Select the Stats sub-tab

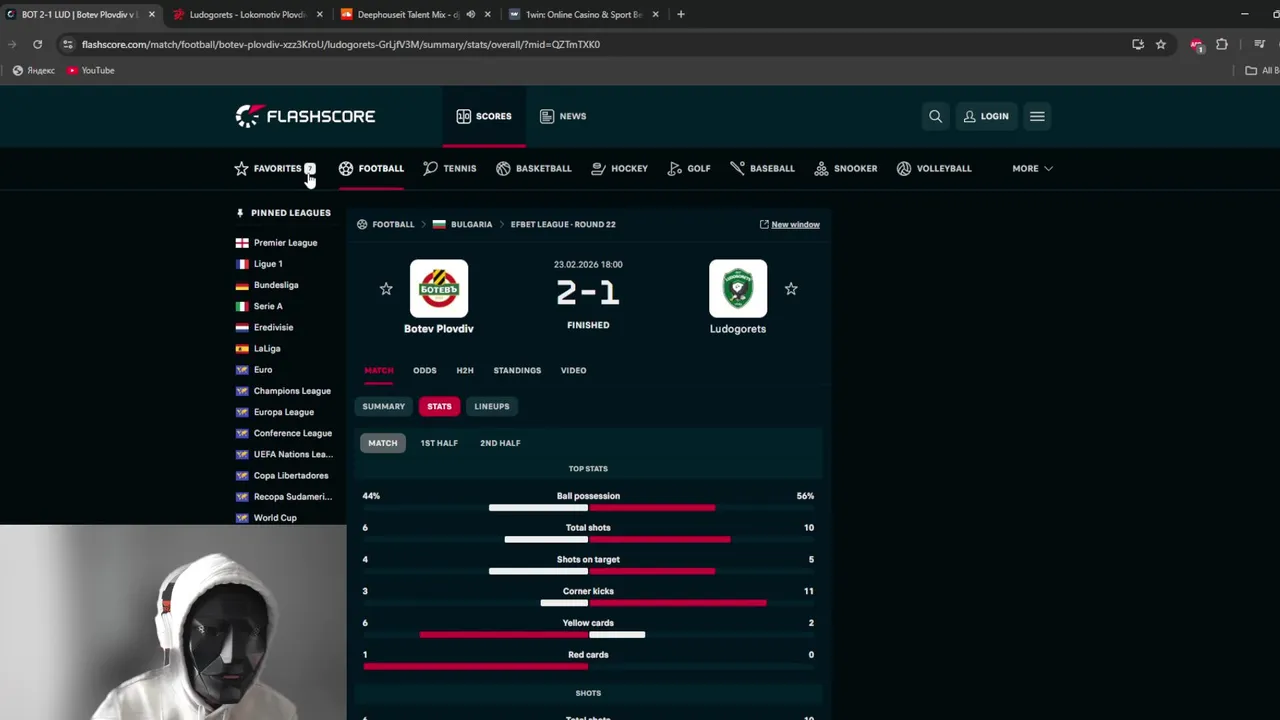[439, 406]
